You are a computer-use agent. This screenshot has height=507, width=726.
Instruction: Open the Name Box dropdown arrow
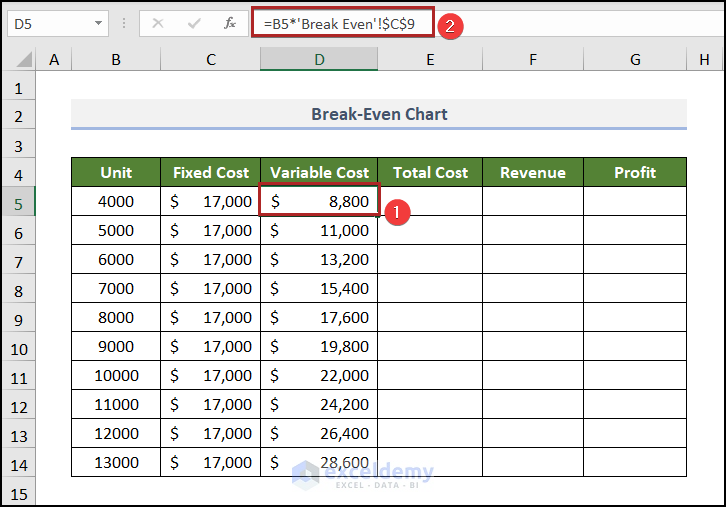[98, 23]
